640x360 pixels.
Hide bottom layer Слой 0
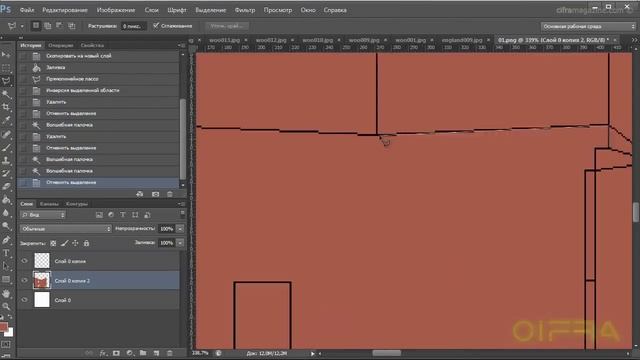point(24,300)
